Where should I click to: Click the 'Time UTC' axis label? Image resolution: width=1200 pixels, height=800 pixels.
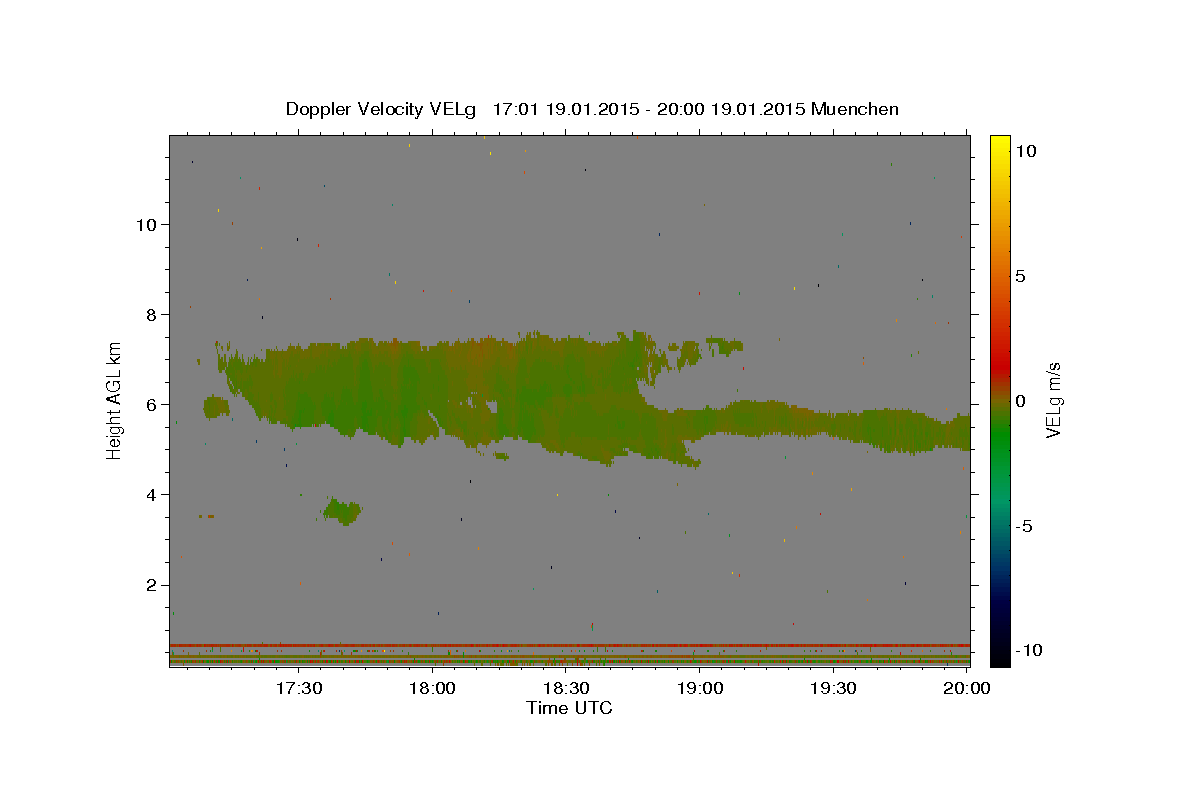[569, 708]
